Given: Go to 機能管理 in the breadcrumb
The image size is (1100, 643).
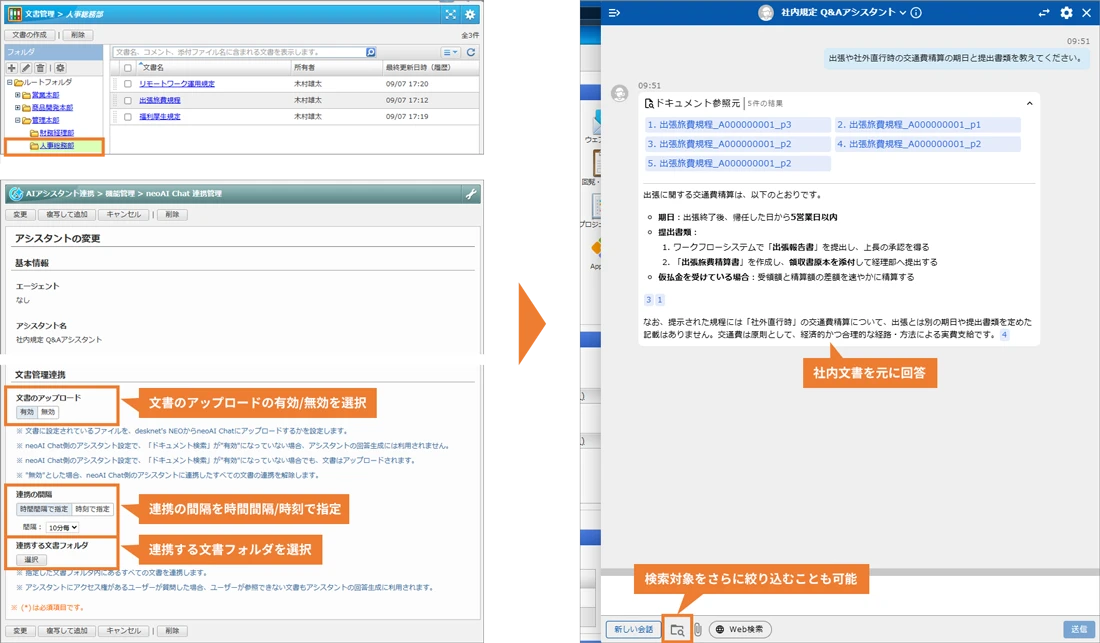Looking at the screenshot, I should [120, 194].
